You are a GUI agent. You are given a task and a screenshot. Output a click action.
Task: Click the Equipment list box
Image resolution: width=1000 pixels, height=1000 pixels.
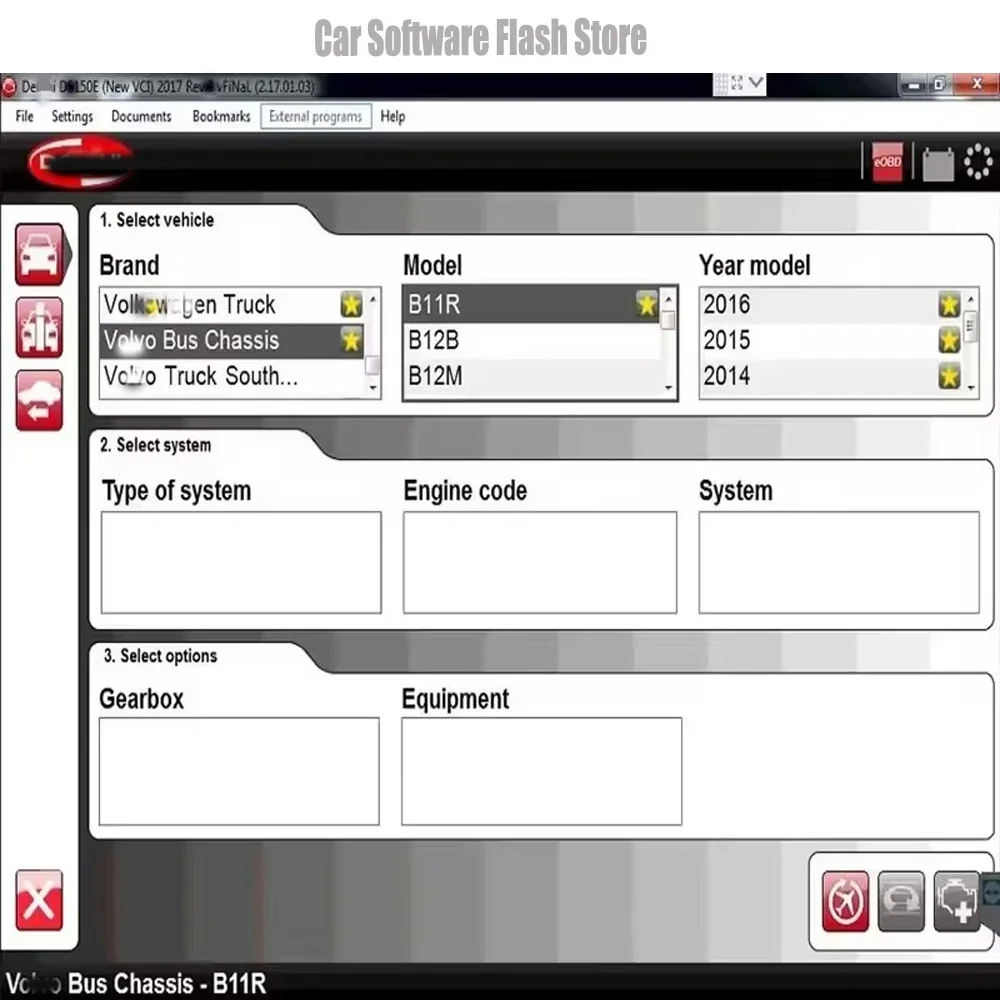click(x=541, y=771)
